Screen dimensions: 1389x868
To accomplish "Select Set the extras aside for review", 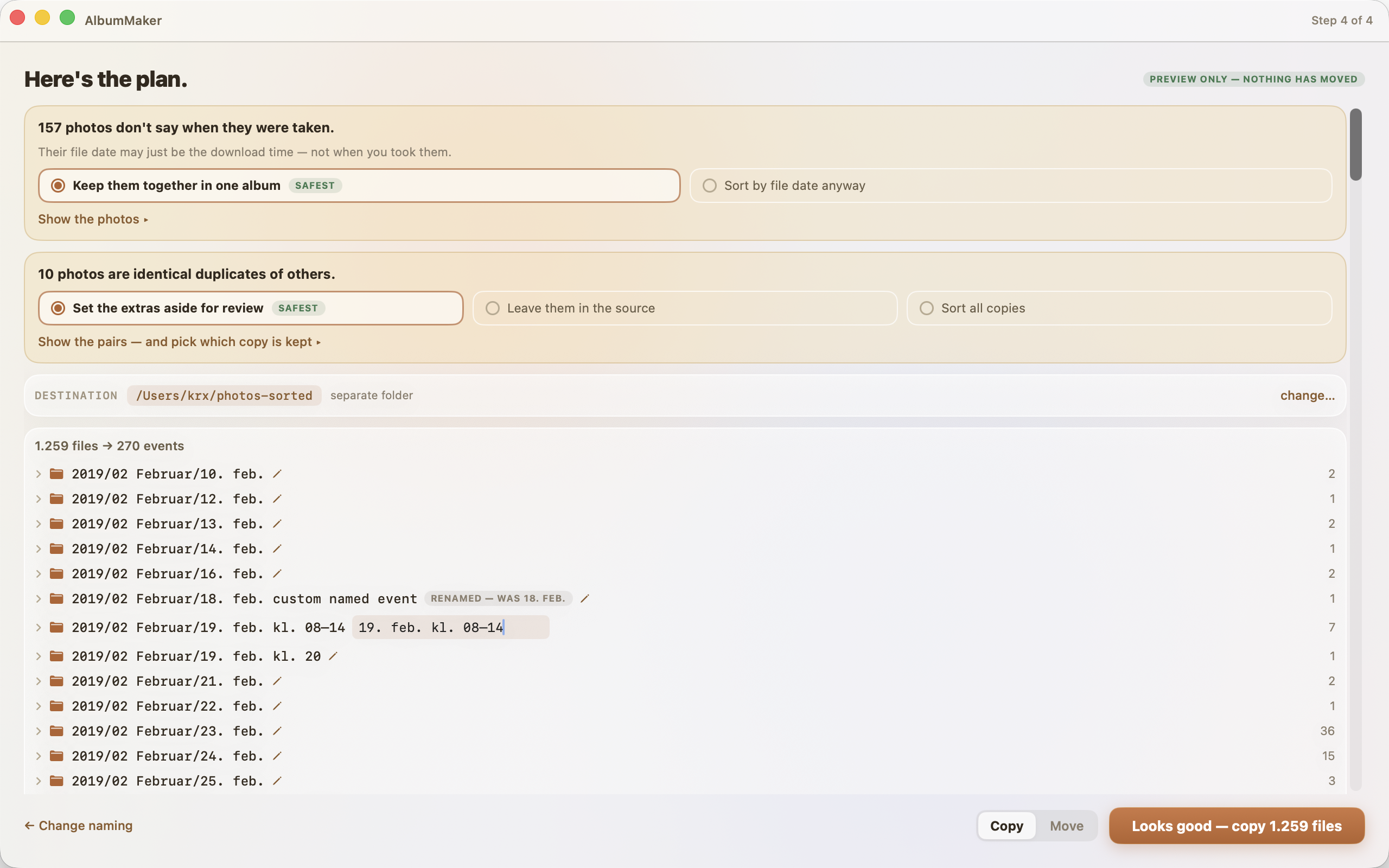I will click(250, 308).
